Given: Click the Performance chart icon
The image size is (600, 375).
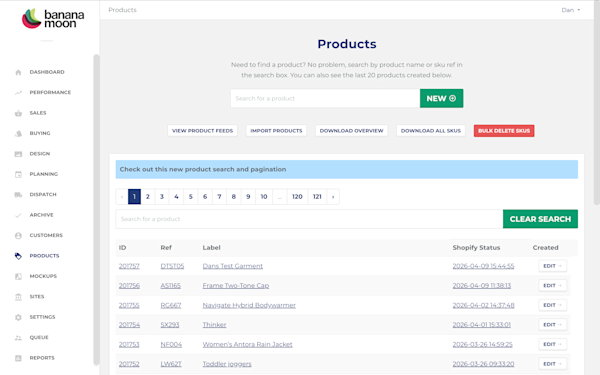Looking at the screenshot, I should coord(18,93).
